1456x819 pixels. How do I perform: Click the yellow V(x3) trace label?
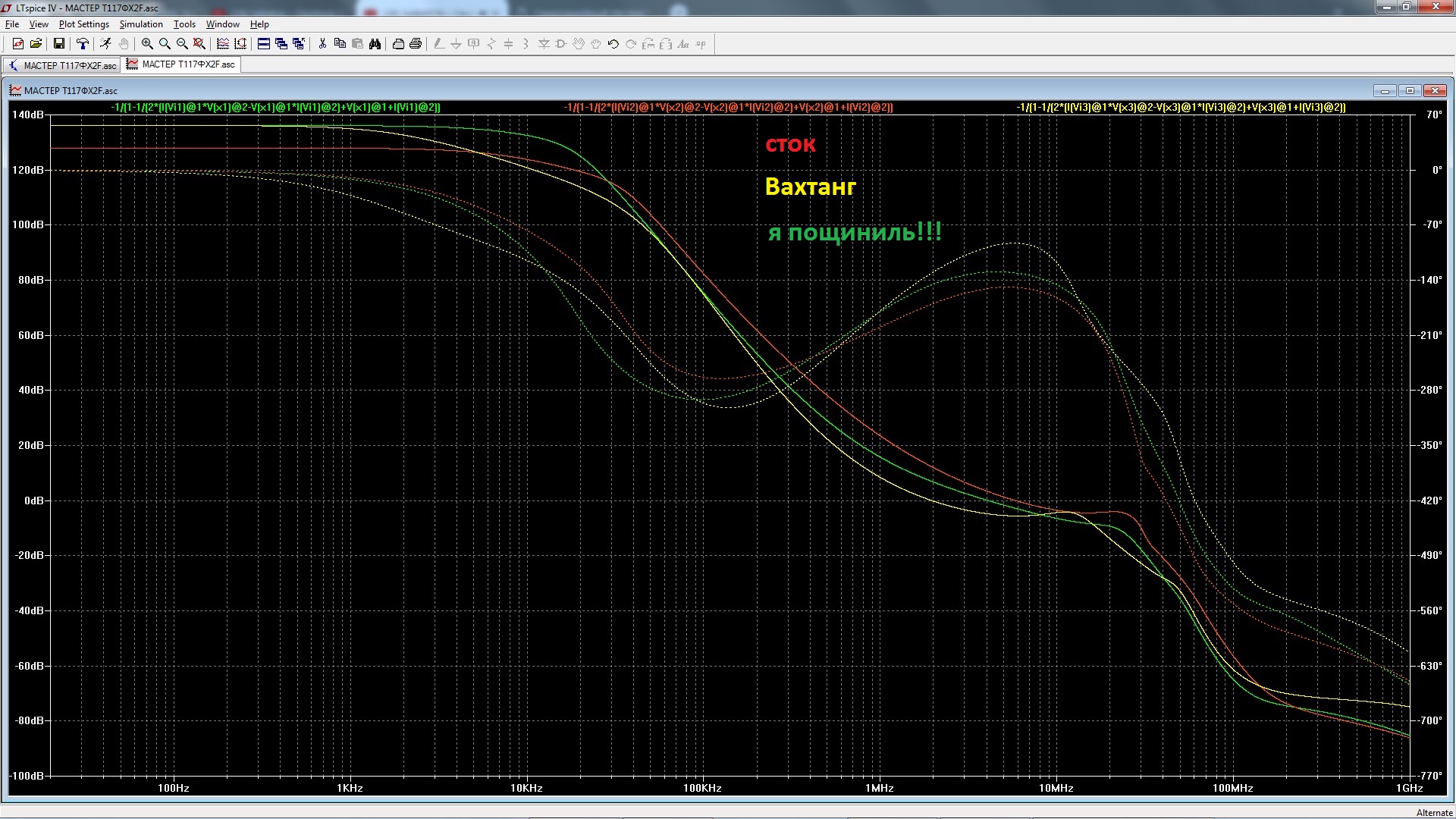(x=1181, y=108)
